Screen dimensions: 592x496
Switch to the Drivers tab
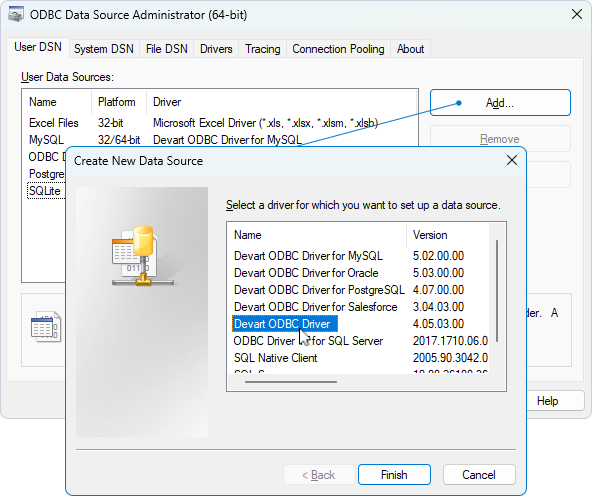click(x=216, y=49)
